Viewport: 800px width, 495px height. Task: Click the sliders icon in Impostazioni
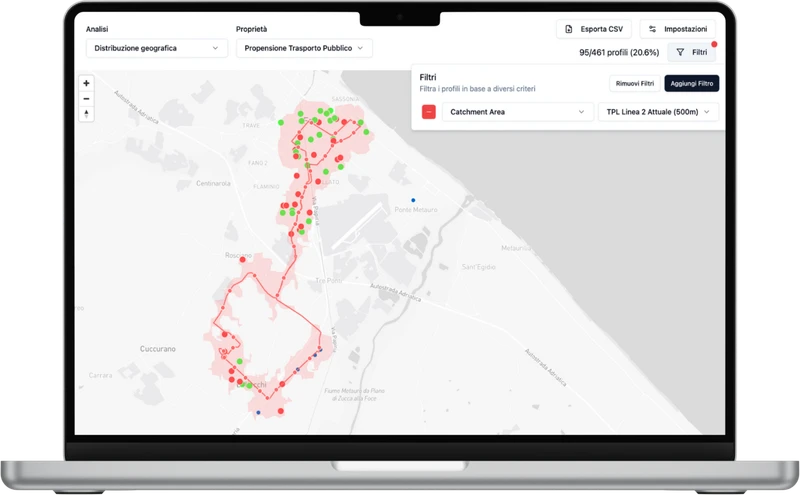pos(653,29)
